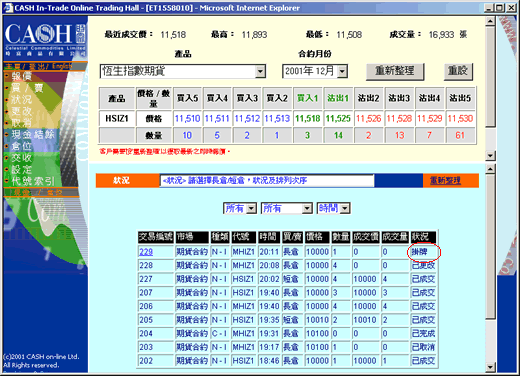Open 交收 settlement in sidebar
The height and width of the screenshot is (376, 520).
(22, 158)
